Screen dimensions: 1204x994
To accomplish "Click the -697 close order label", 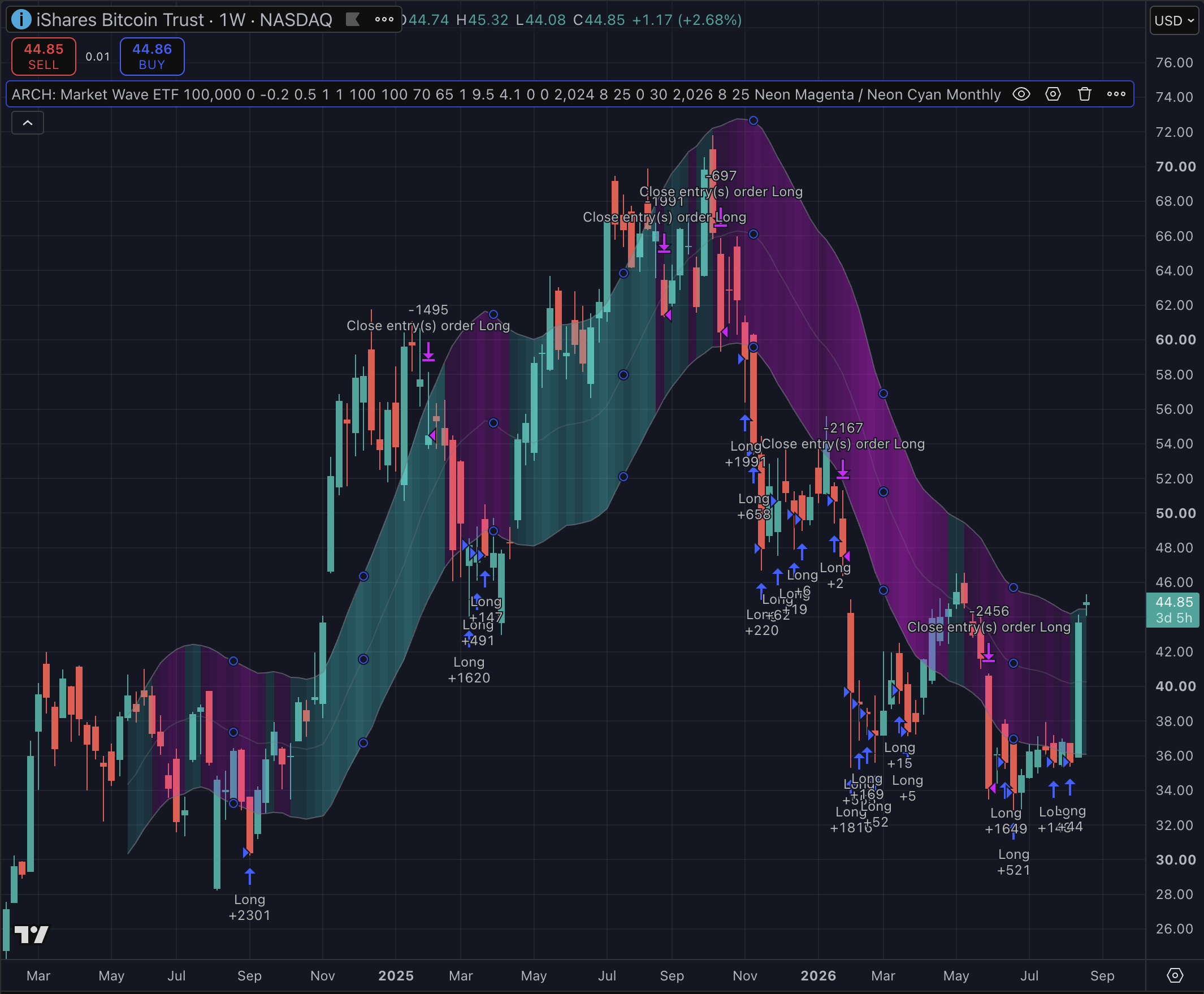I will tap(721, 184).
